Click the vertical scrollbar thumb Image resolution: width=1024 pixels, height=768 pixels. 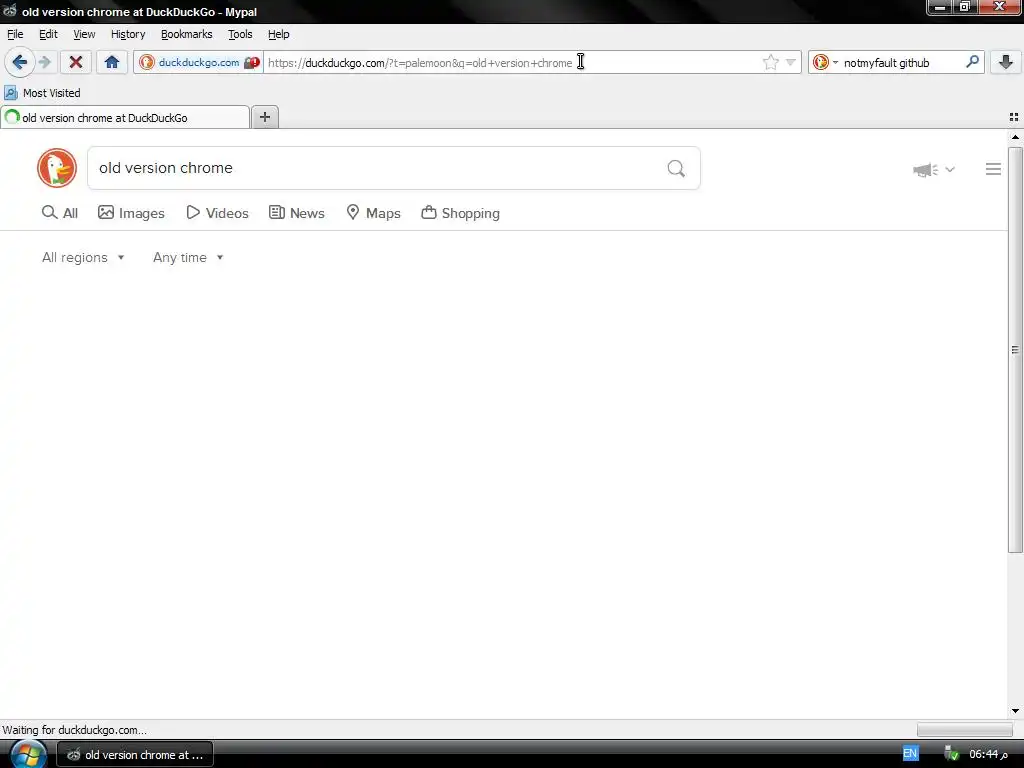(1015, 350)
